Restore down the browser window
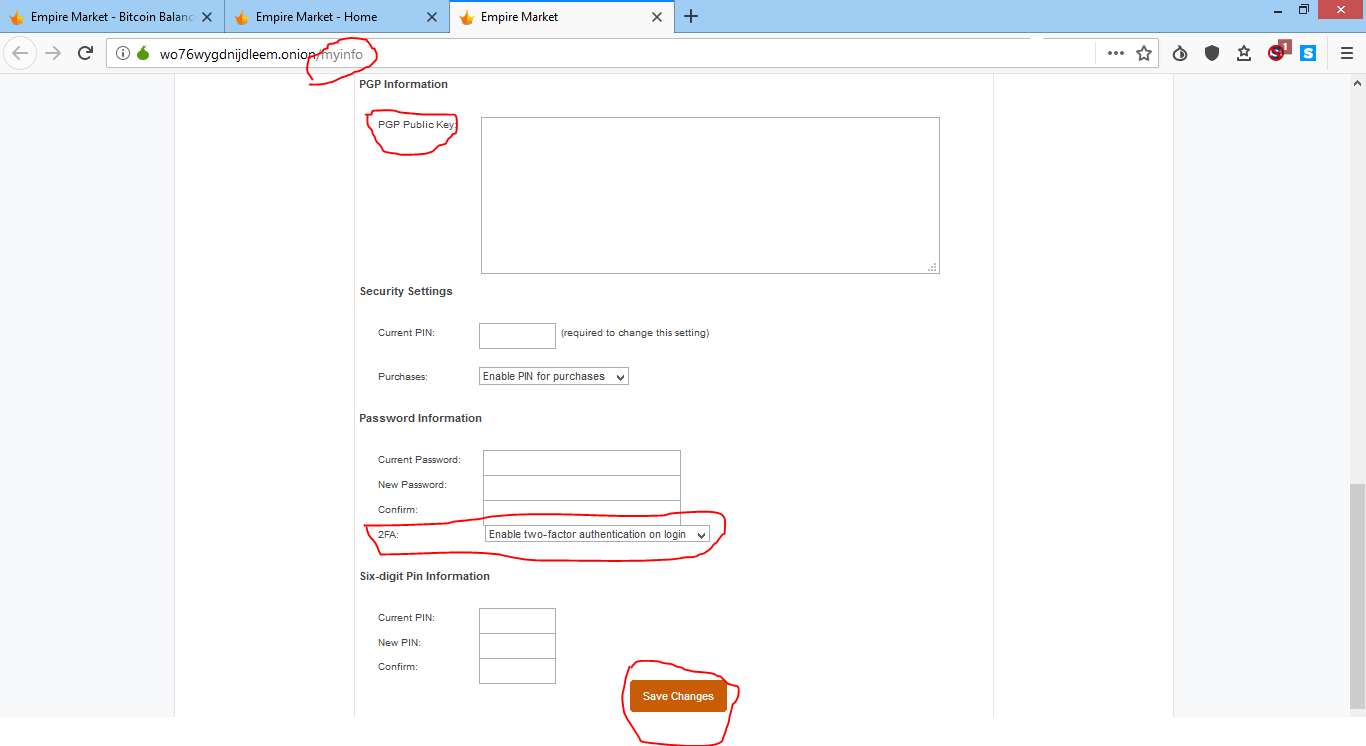The height and width of the screenshot is (746, 1366). click(1304, 10)
